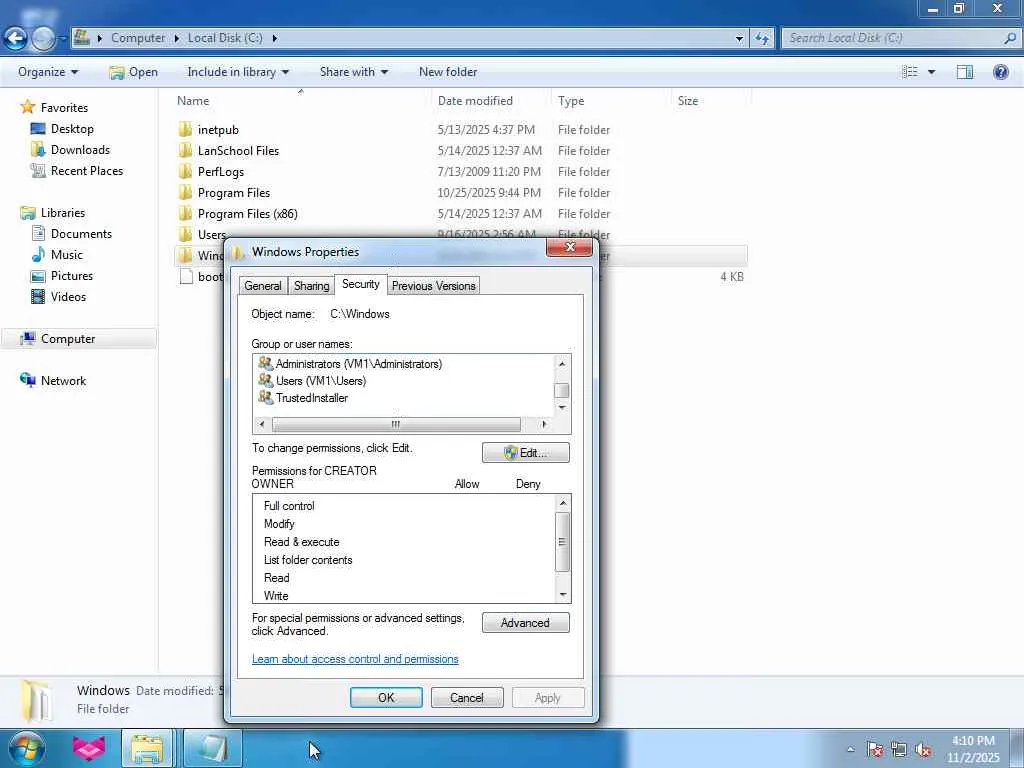Image resolution: width=1024 pixels, height=768 pixels.
Task: Go to Desktop in Favorites
Action: (72, 129)
